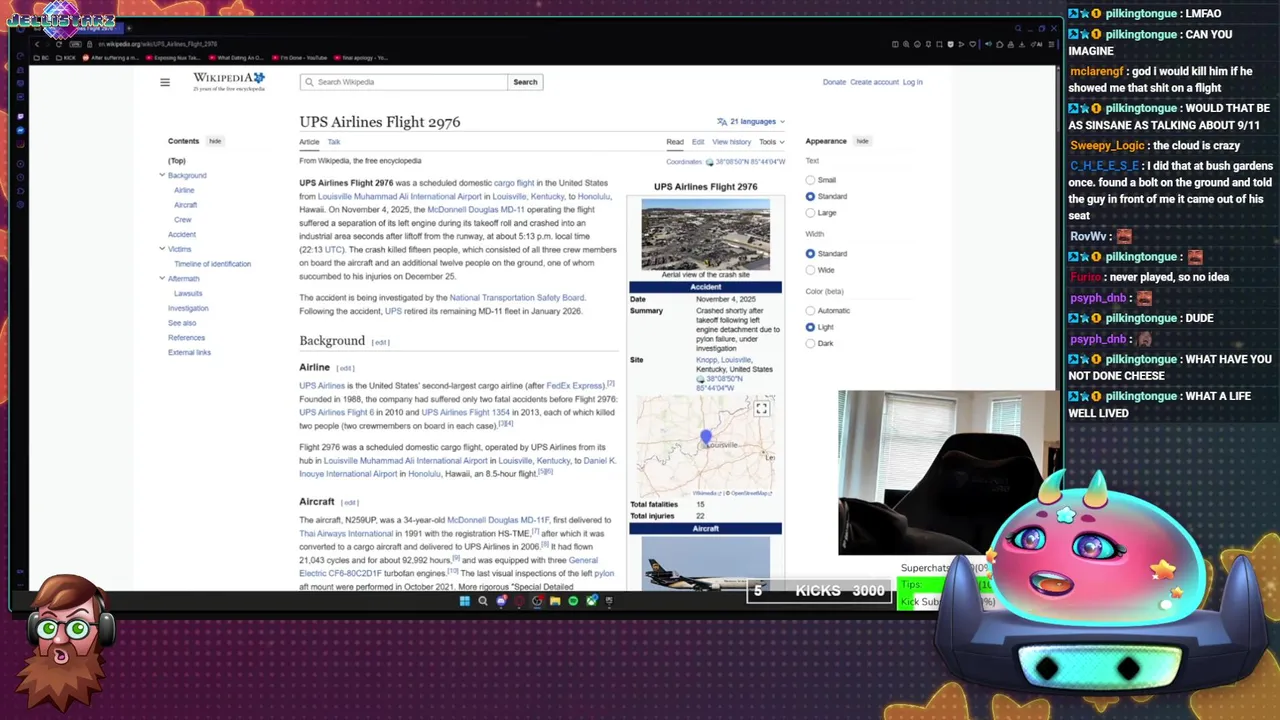This screenshot has width=1280, height=720.
Task: Select Wide width option
Action: pos(810,270)
